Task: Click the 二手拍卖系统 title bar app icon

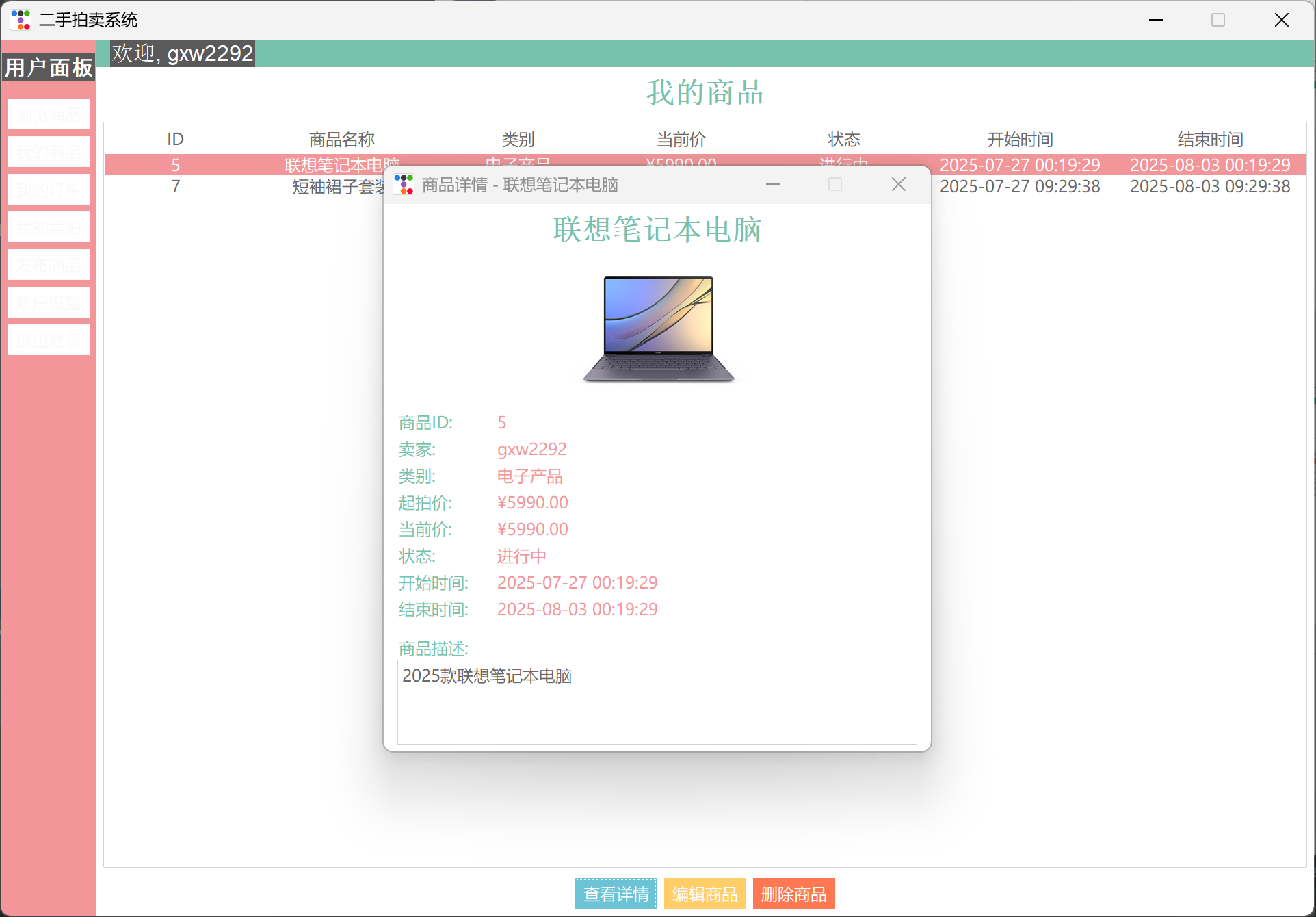Action: (x=21, y=20)
